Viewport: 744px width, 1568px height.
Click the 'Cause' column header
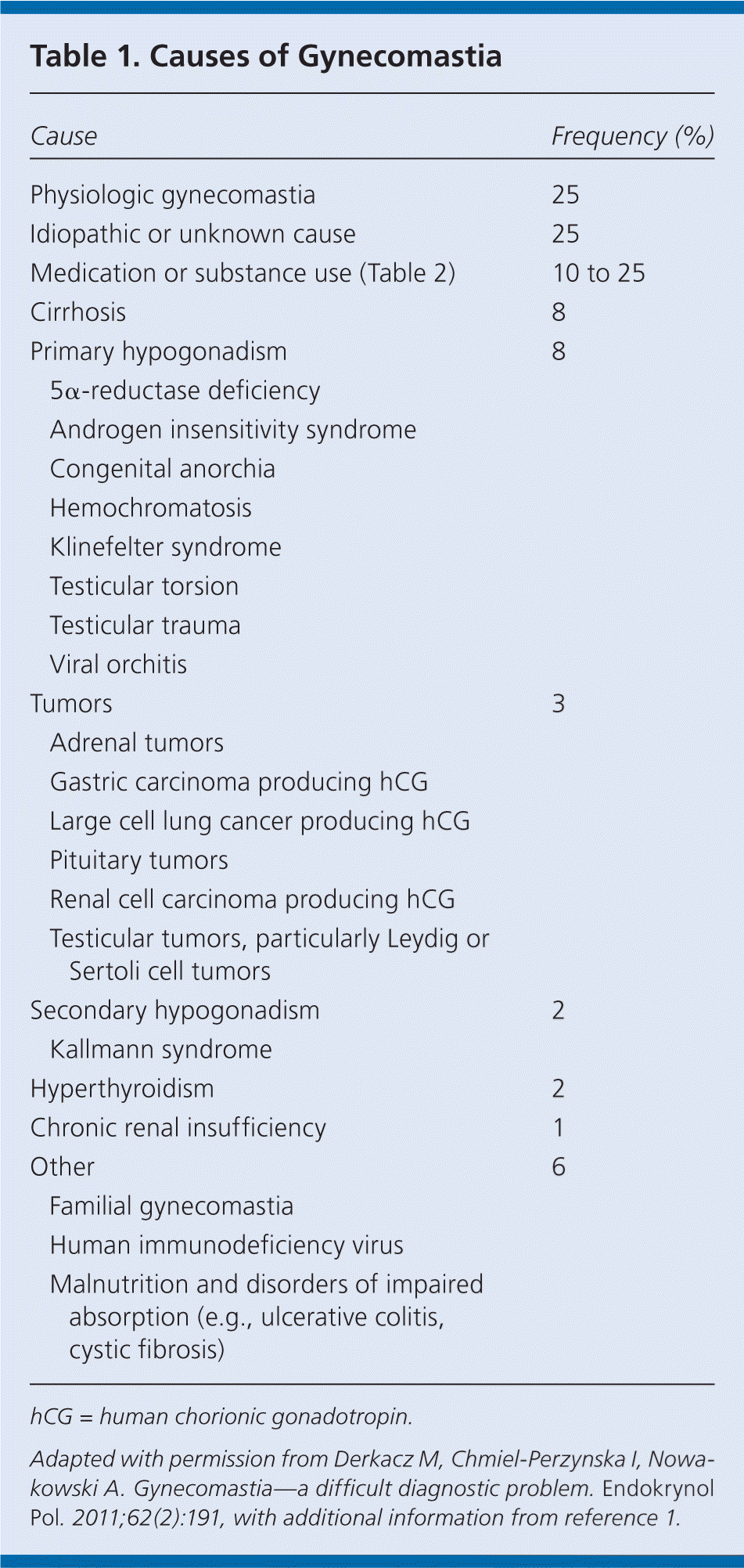point(63,136)
